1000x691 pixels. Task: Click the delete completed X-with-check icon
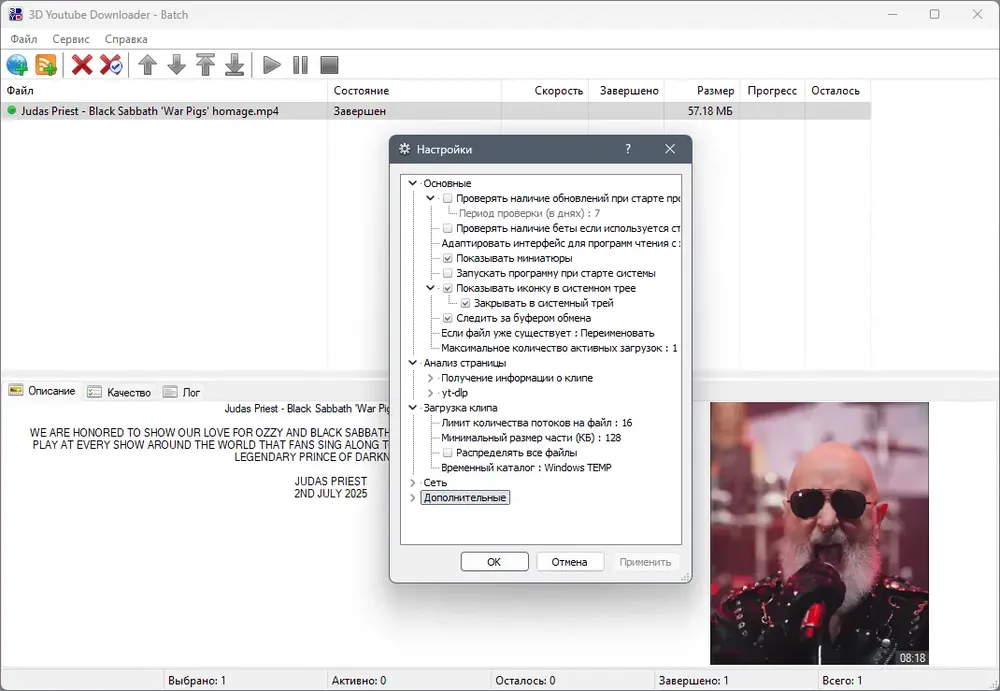pyautogui.click(x=111, y=65)
